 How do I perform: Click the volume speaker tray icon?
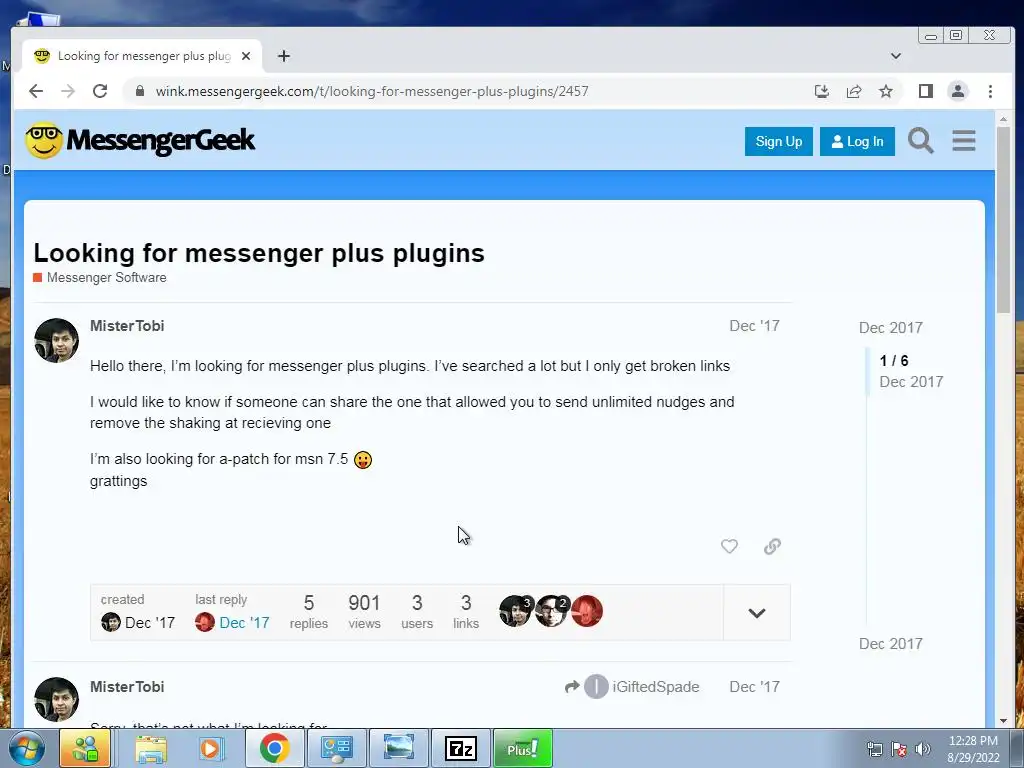tap(922, 749)
